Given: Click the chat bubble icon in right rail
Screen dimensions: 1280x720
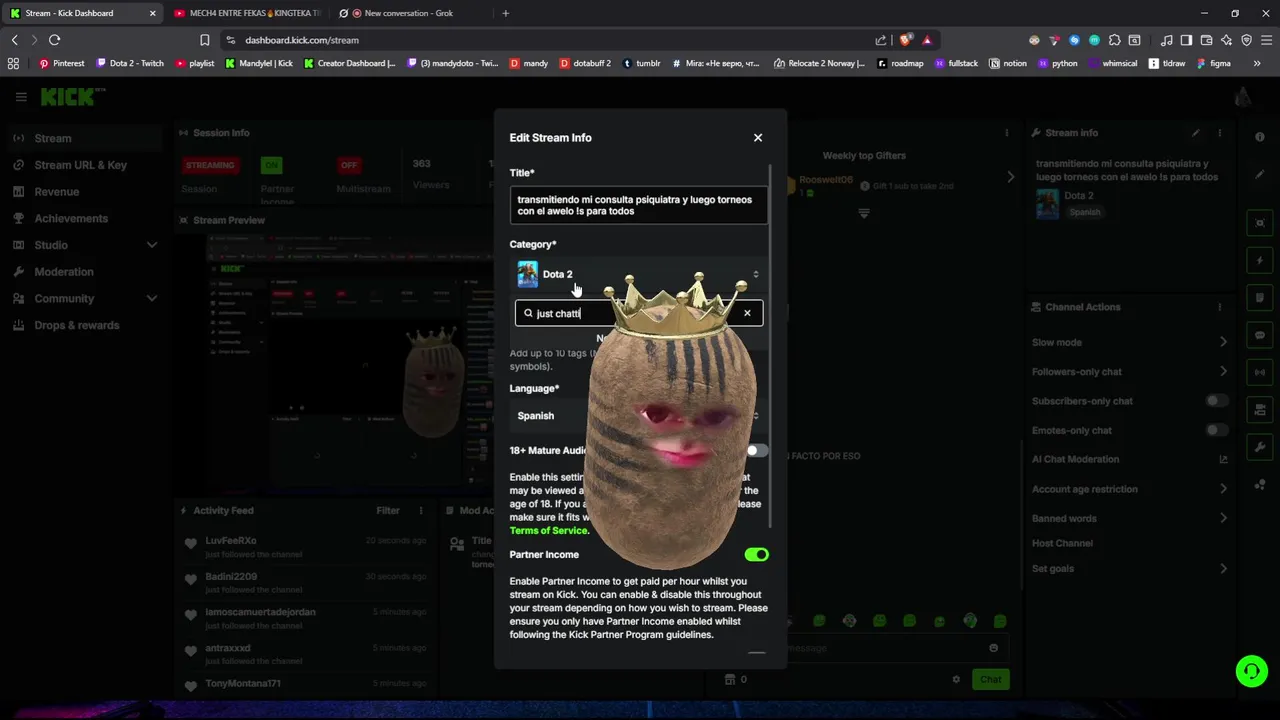Looking at the screenshot, I should click(1260, 335).
